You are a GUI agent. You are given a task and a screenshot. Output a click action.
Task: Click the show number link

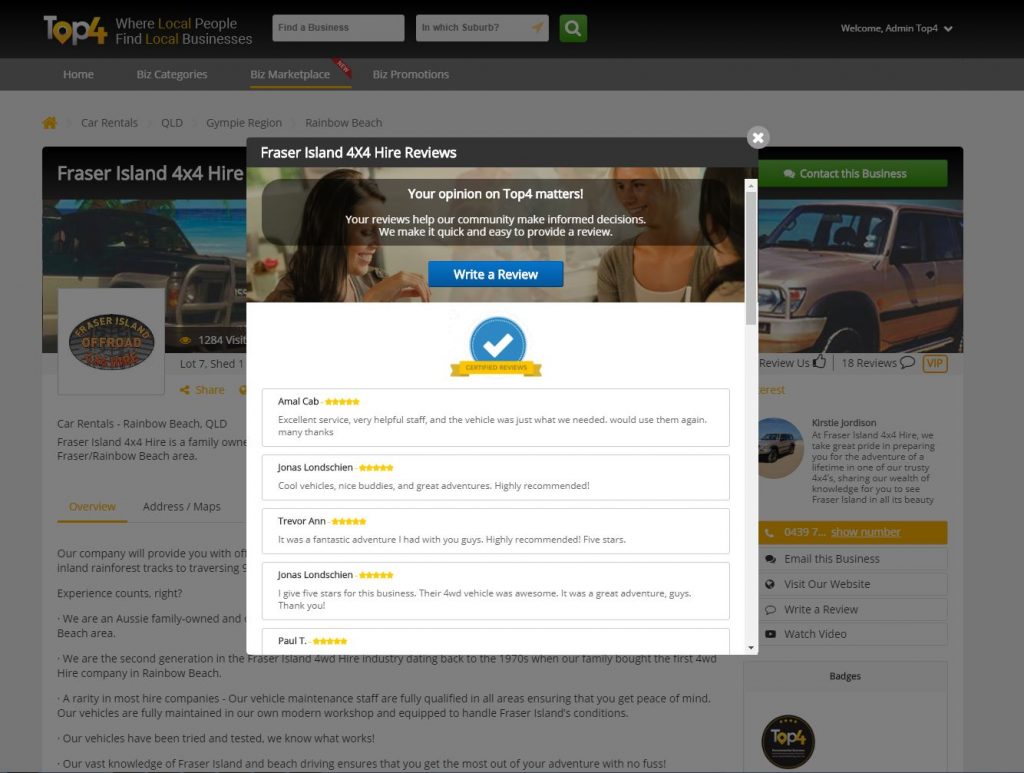coord(865,532)
